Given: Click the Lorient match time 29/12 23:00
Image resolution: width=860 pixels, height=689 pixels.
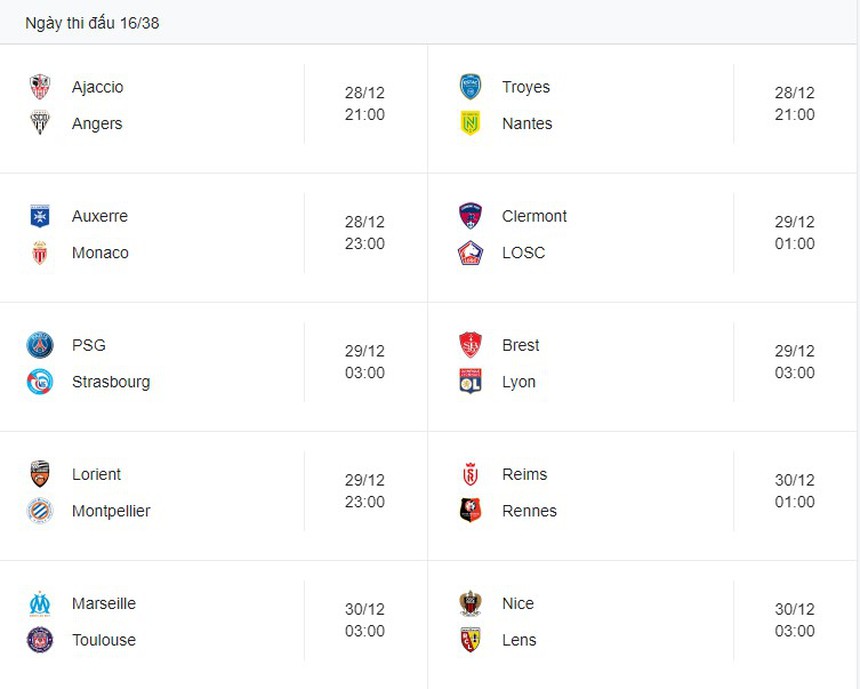Looking at the screenshot, I should pyautogui.click(x=365, y=491).
